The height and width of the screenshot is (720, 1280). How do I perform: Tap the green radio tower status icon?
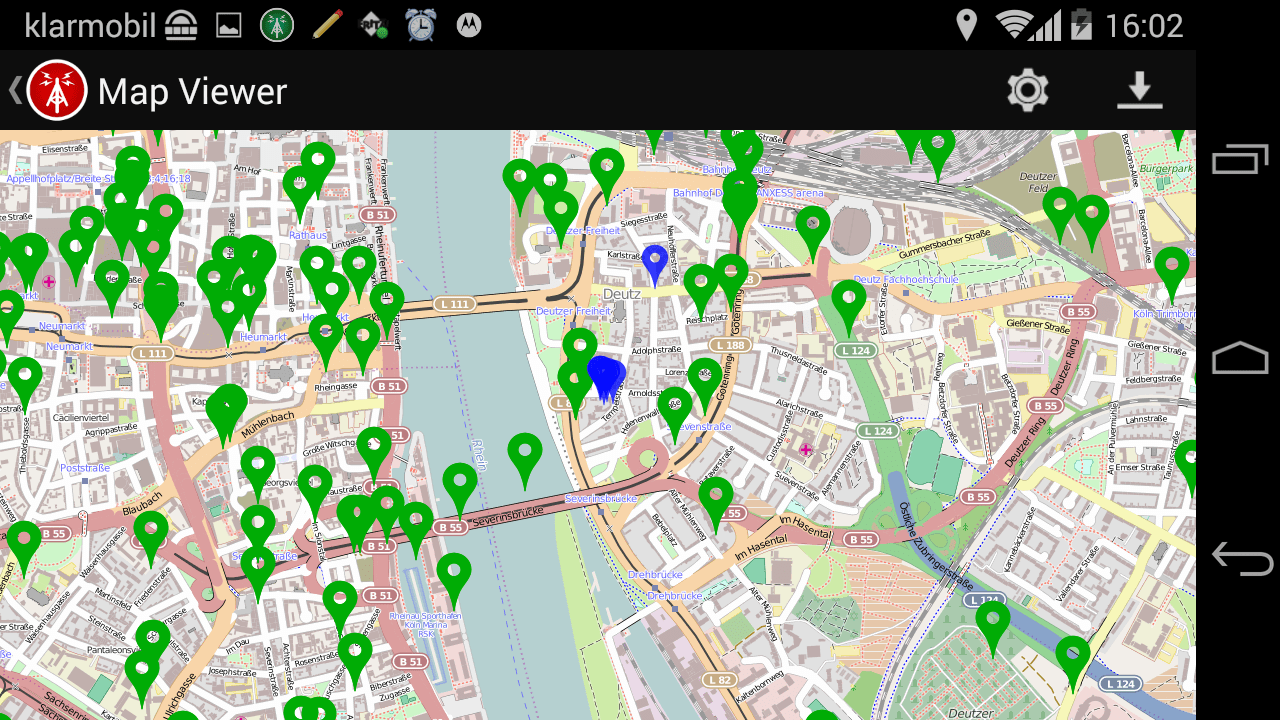(277, 25)
